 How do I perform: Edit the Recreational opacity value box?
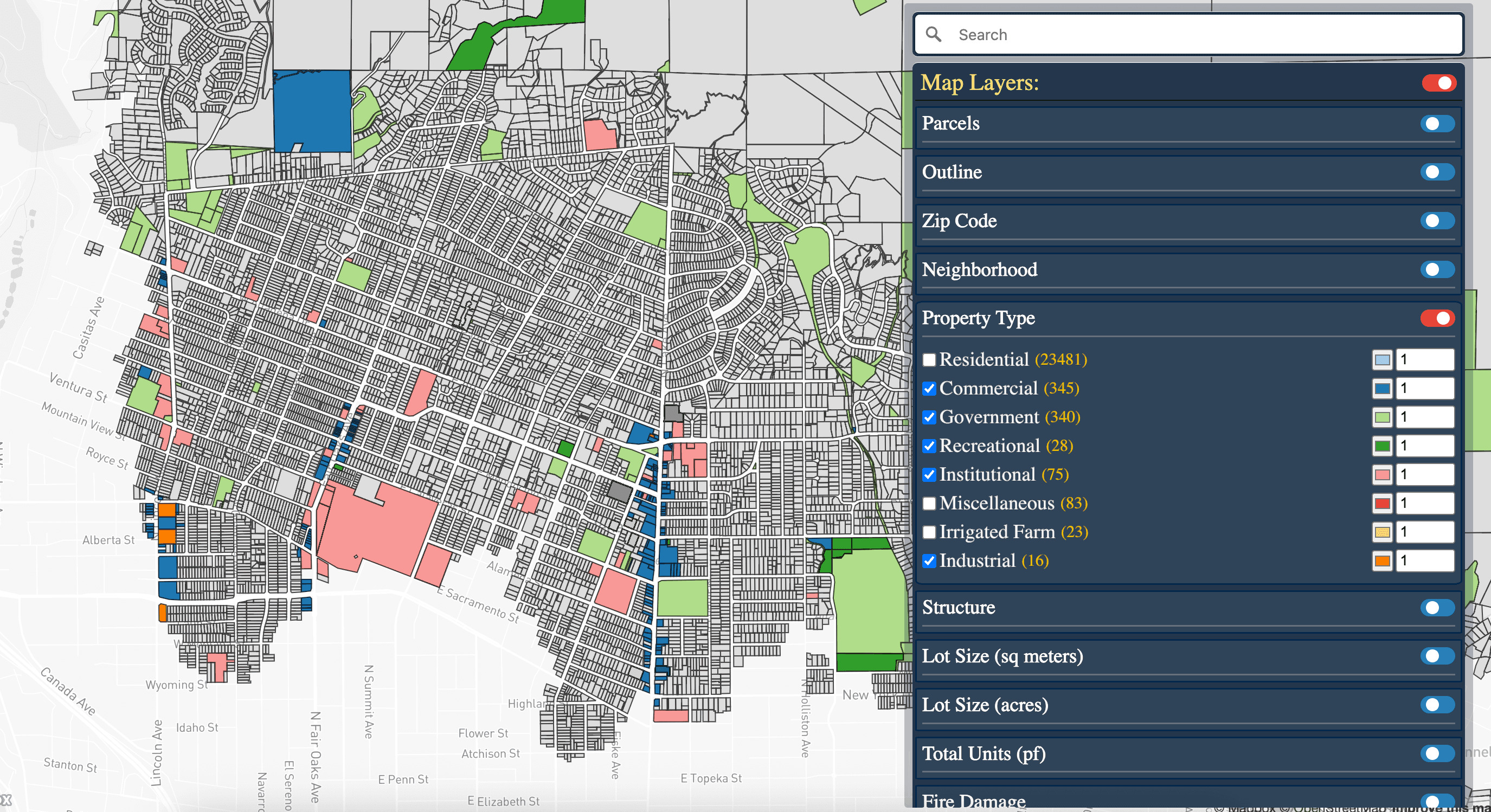[x=1425, y=446]
